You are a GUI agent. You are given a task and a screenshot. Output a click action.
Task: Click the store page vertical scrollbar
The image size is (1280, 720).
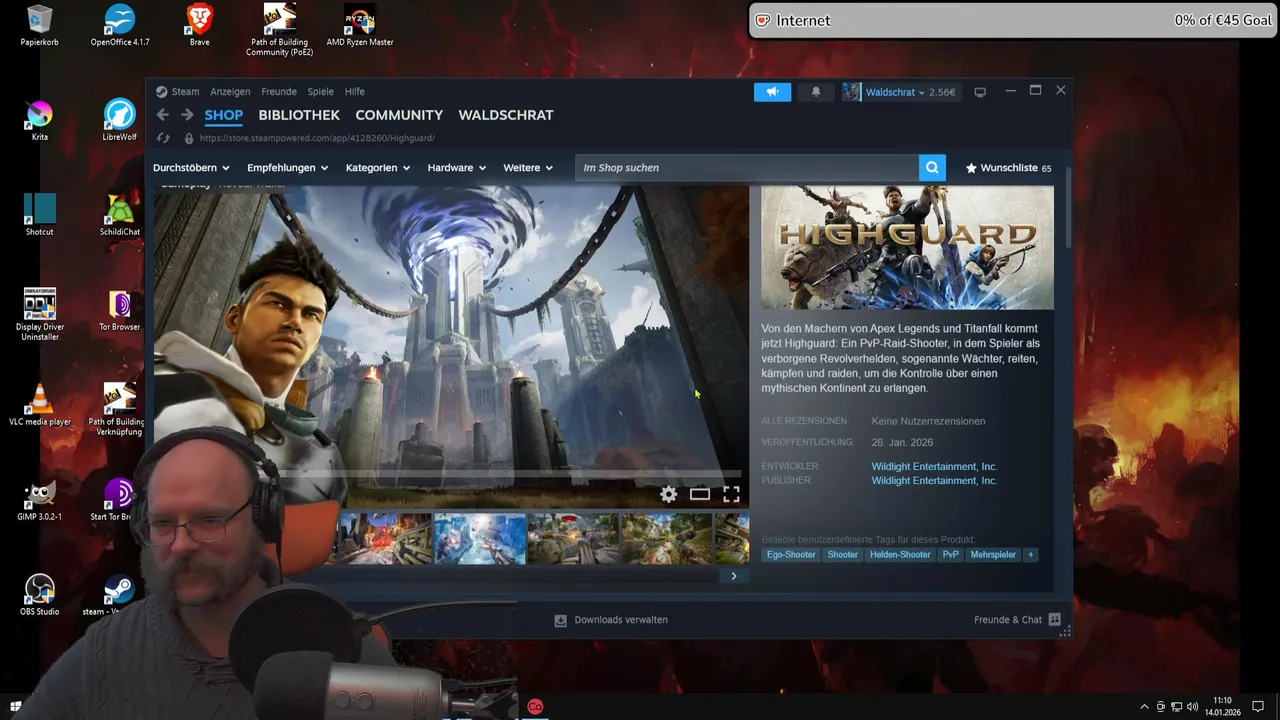click(1068, 210)
